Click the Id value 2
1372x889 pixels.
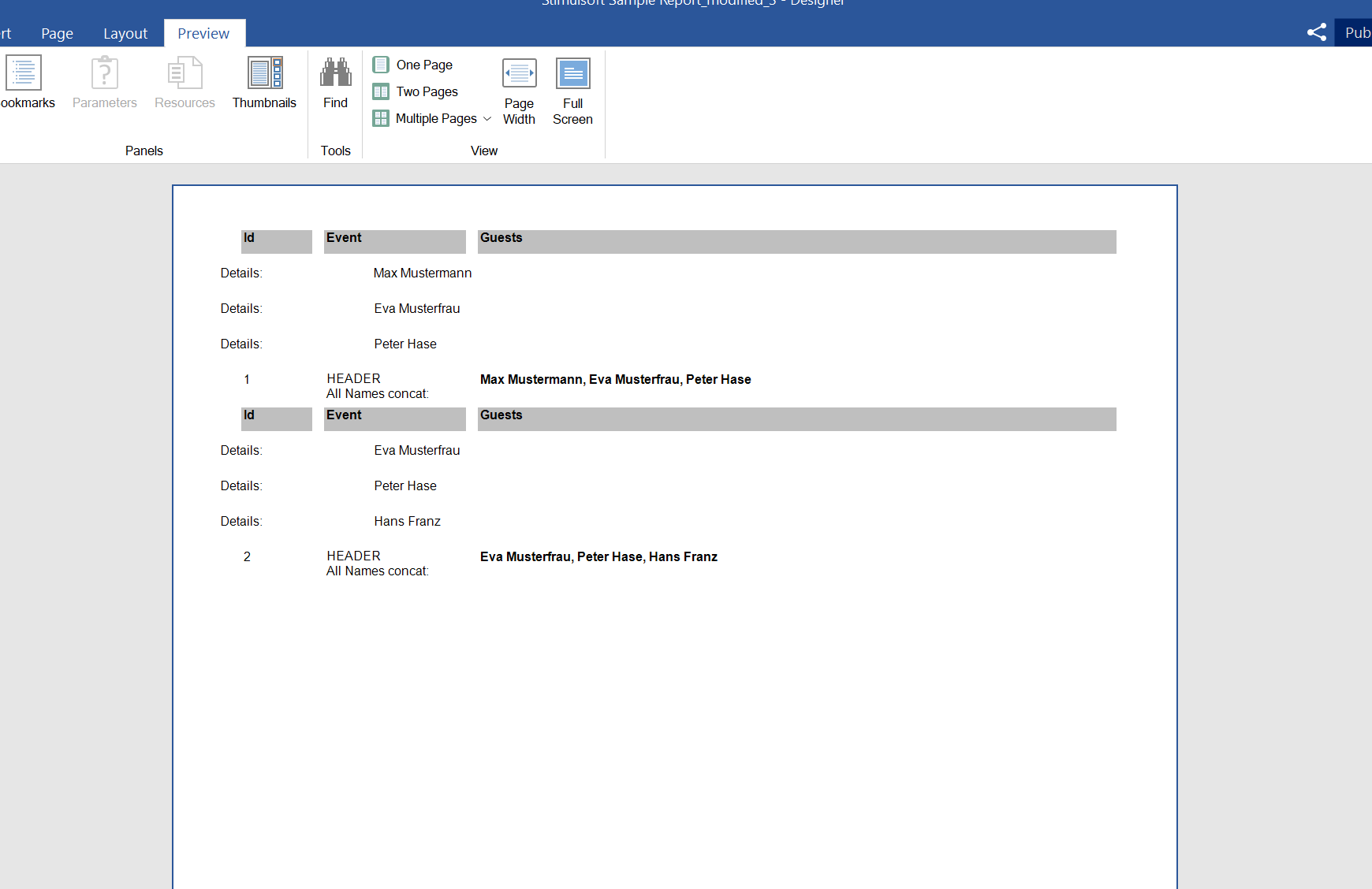(247, 556)
